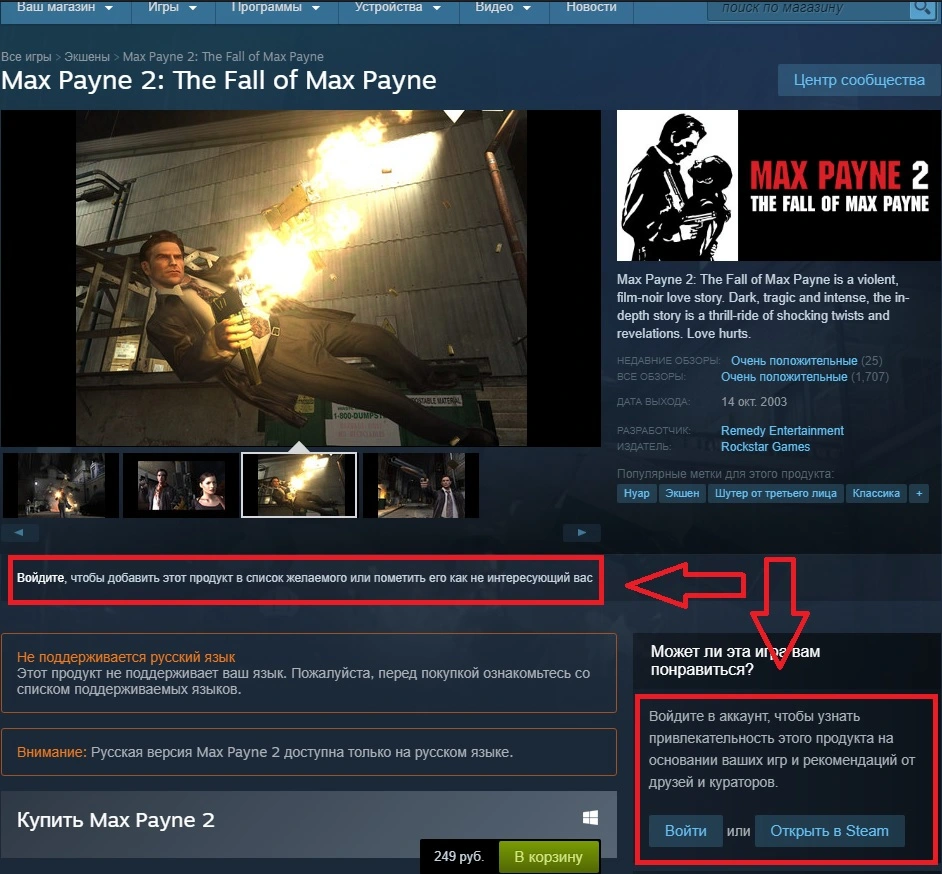942x874 pixels.
Task: Open the Экшены breadcrumb link
Action: point(87,56)
